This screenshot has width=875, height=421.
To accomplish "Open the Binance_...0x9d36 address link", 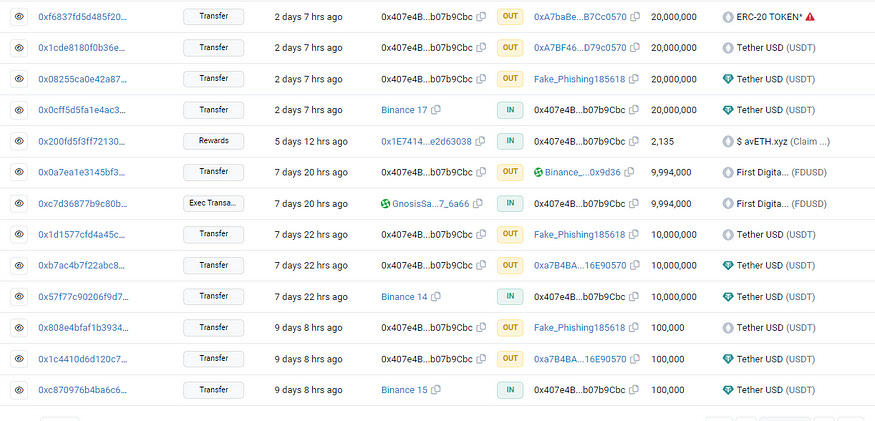I will coord(583,172).
